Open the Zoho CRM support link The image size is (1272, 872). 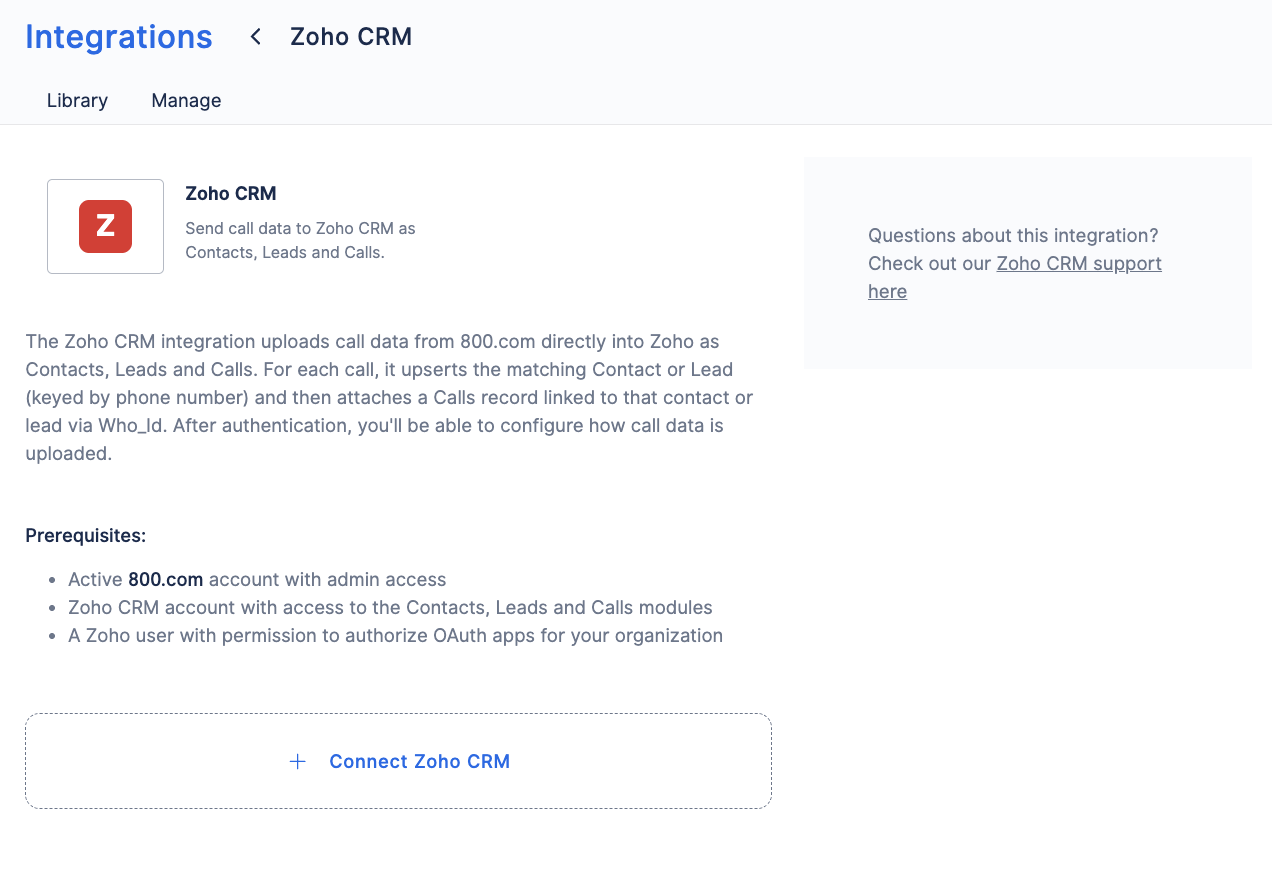pos(1079,264)
